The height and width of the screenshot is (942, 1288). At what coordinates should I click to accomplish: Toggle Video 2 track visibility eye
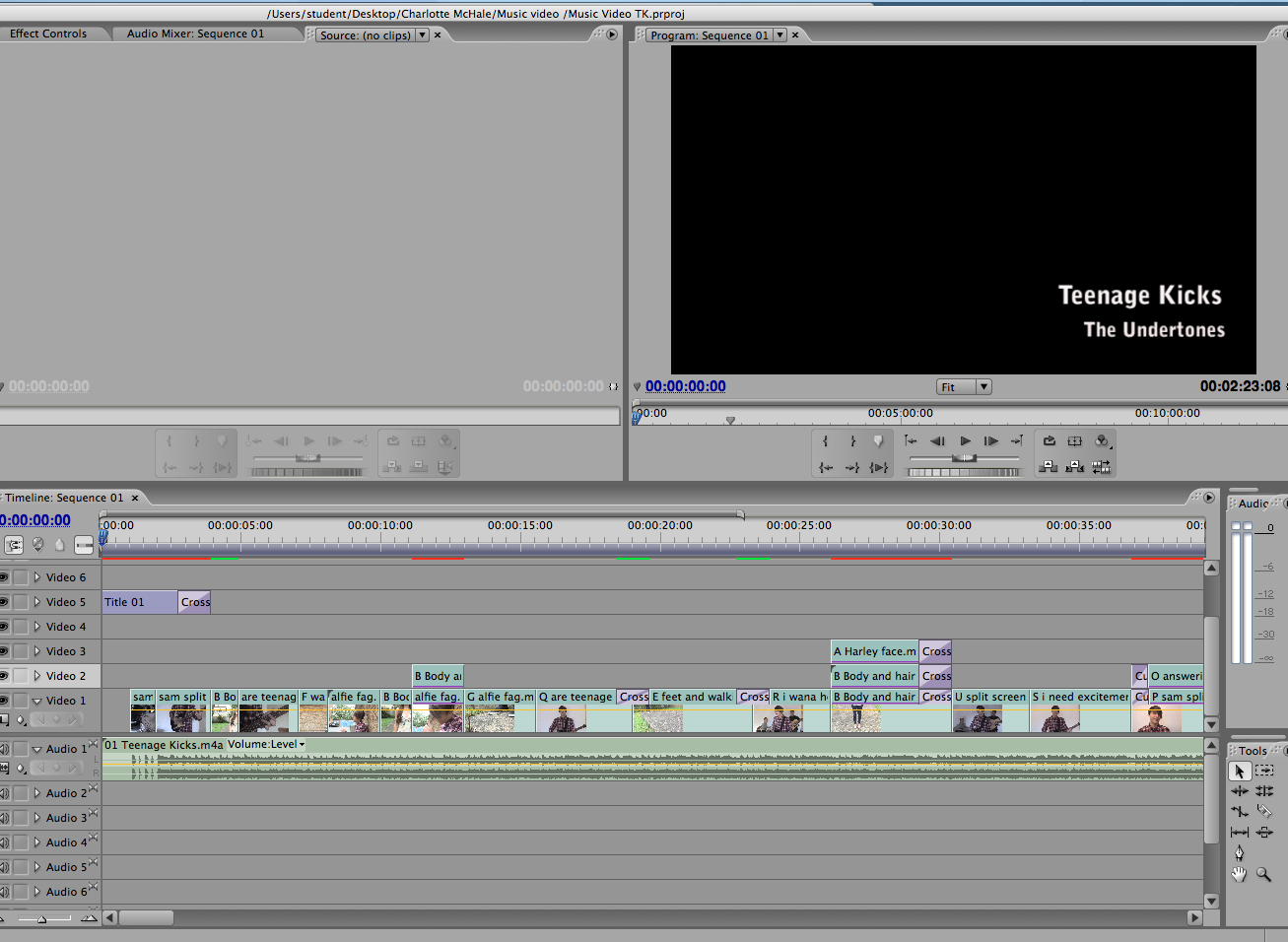point(4,676)
